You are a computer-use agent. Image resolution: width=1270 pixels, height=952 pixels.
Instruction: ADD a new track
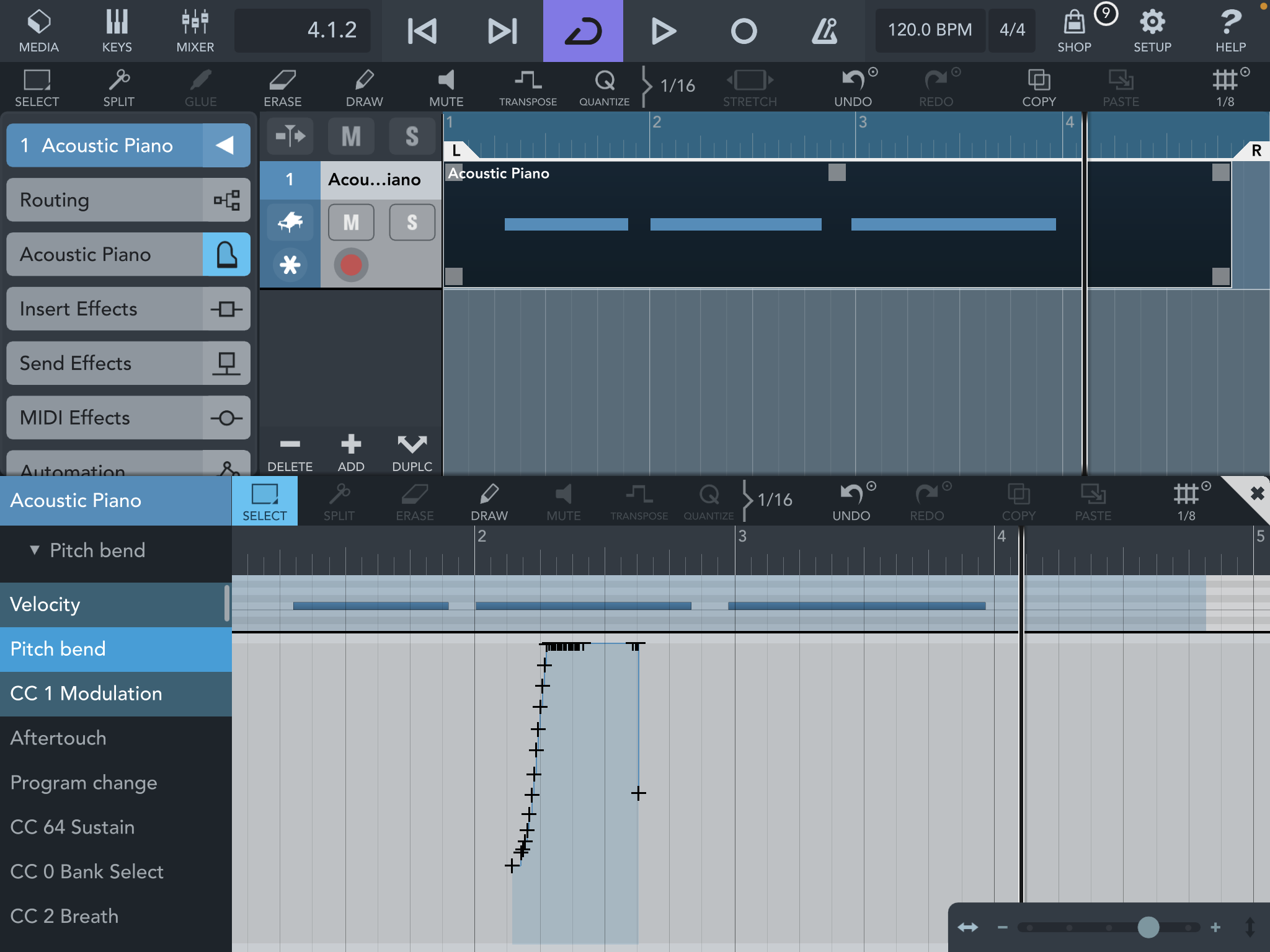pyautogui.click(x=351, y=452)
